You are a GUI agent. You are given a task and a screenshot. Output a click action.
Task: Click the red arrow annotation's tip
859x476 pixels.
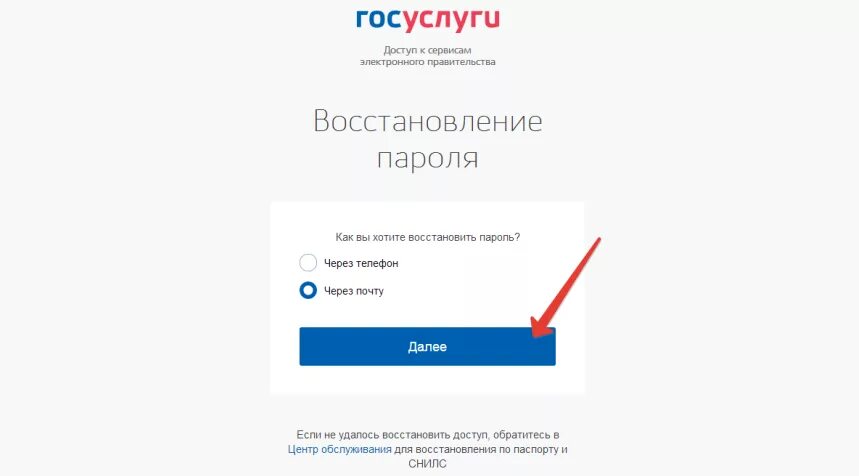point(535,335)
